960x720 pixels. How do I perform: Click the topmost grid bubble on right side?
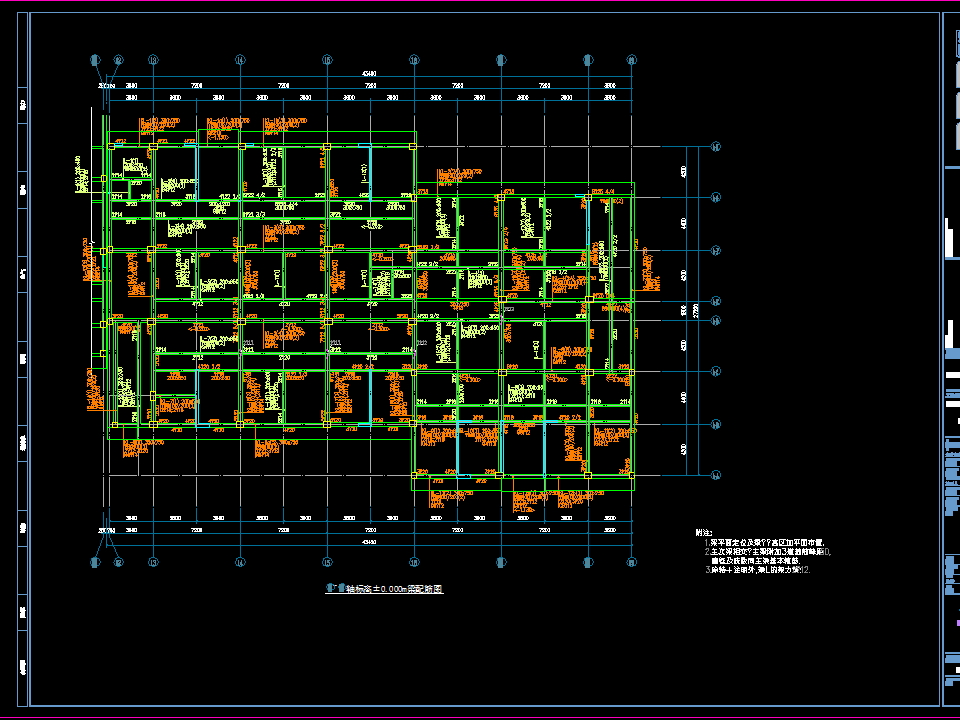pyautogui.click(x=715, y=147)
